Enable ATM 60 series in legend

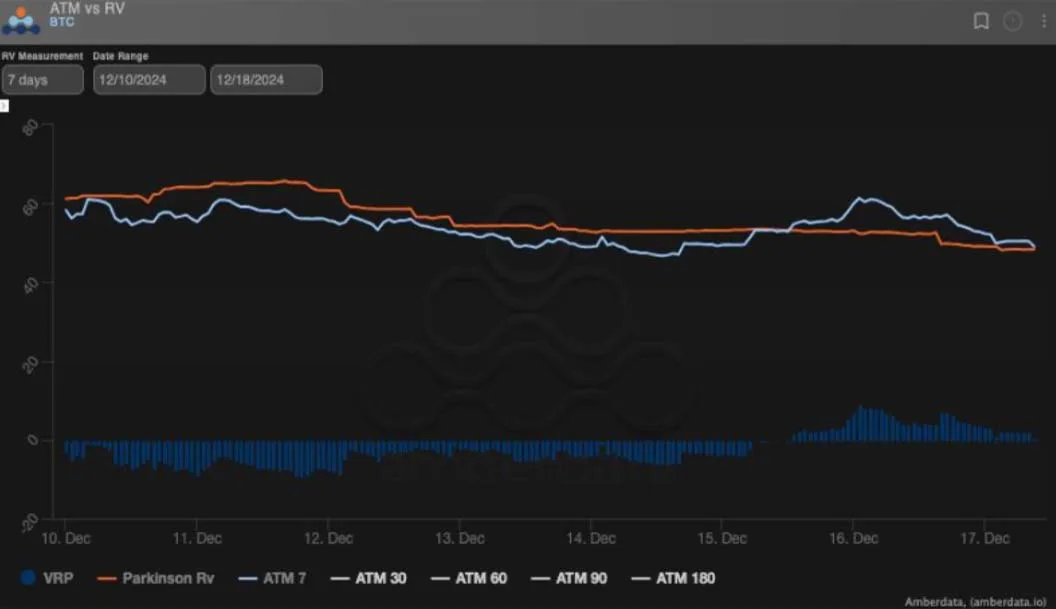[469, 578]
